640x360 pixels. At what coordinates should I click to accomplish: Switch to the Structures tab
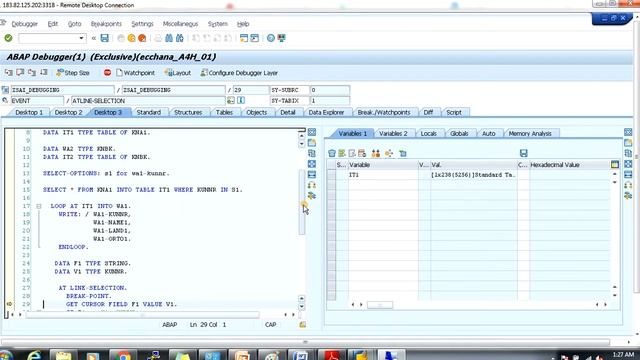pyautogui.click(x=188, y=112)
